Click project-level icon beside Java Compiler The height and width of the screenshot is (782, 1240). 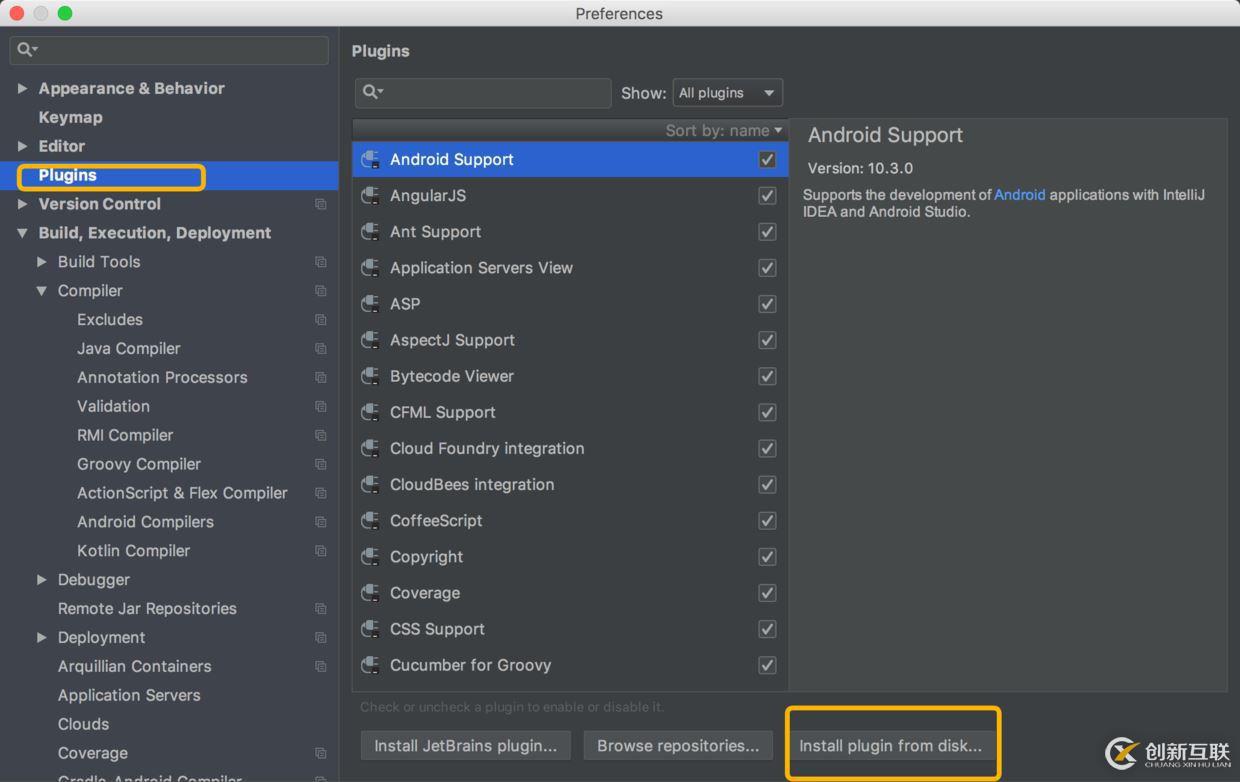pos(320,349)
